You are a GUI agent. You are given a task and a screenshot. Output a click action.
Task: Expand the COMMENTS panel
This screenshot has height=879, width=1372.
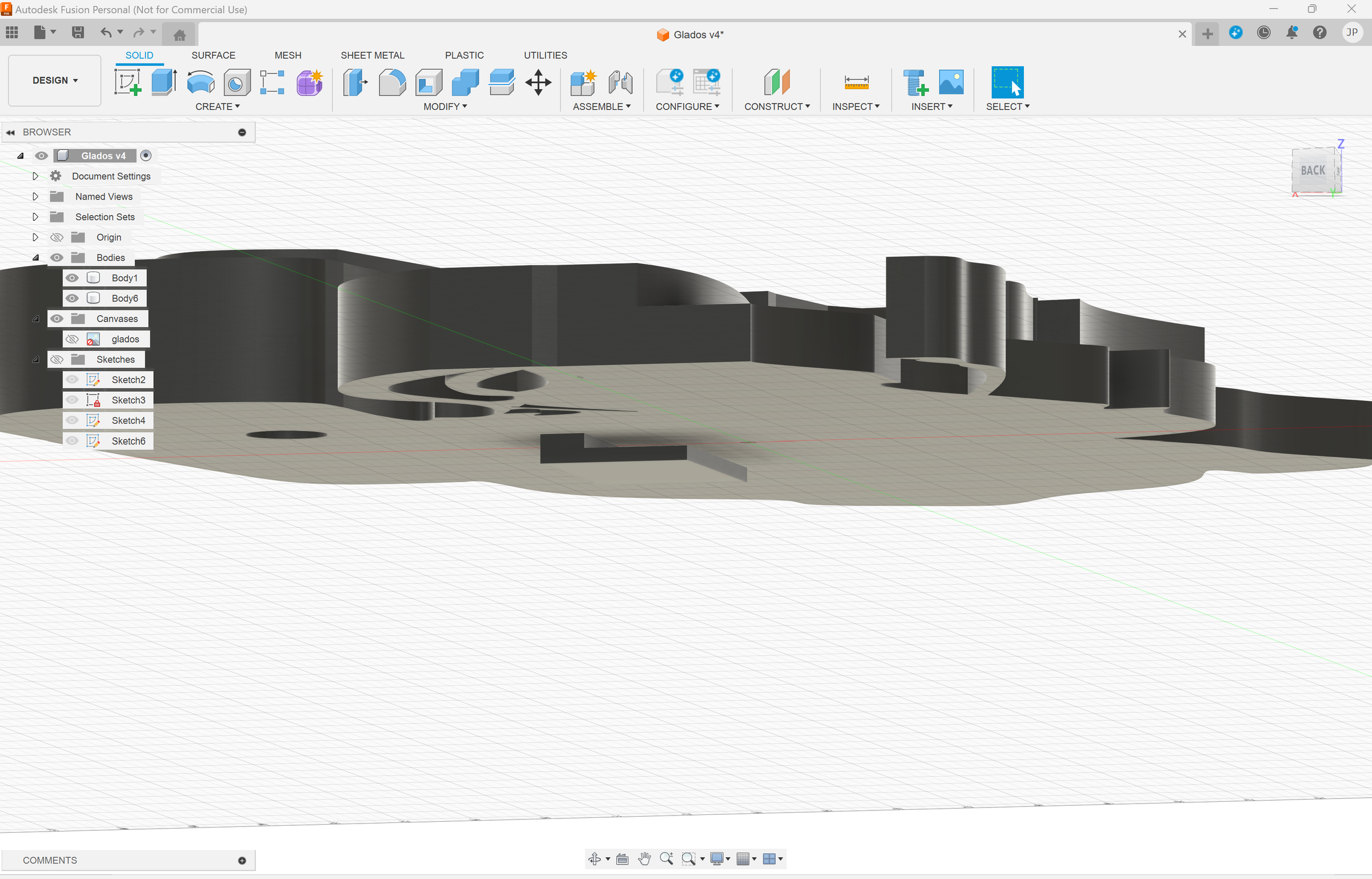click(x=242, y=861)
